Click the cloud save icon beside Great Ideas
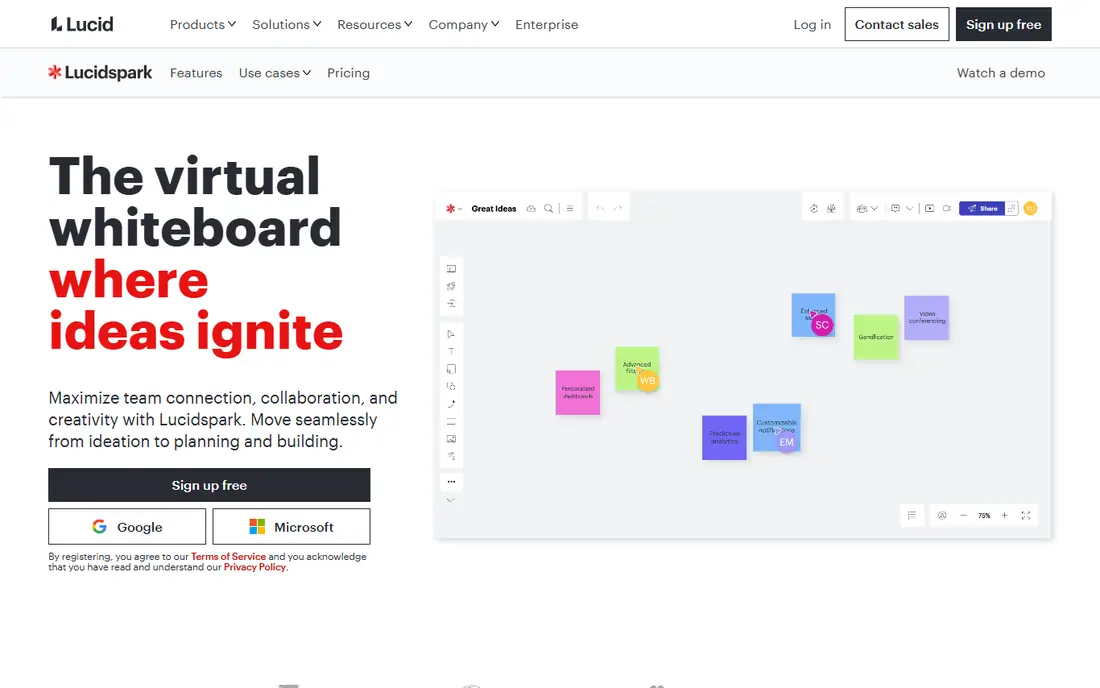This screenshot has height=688, width=1100. coord(531,208)
